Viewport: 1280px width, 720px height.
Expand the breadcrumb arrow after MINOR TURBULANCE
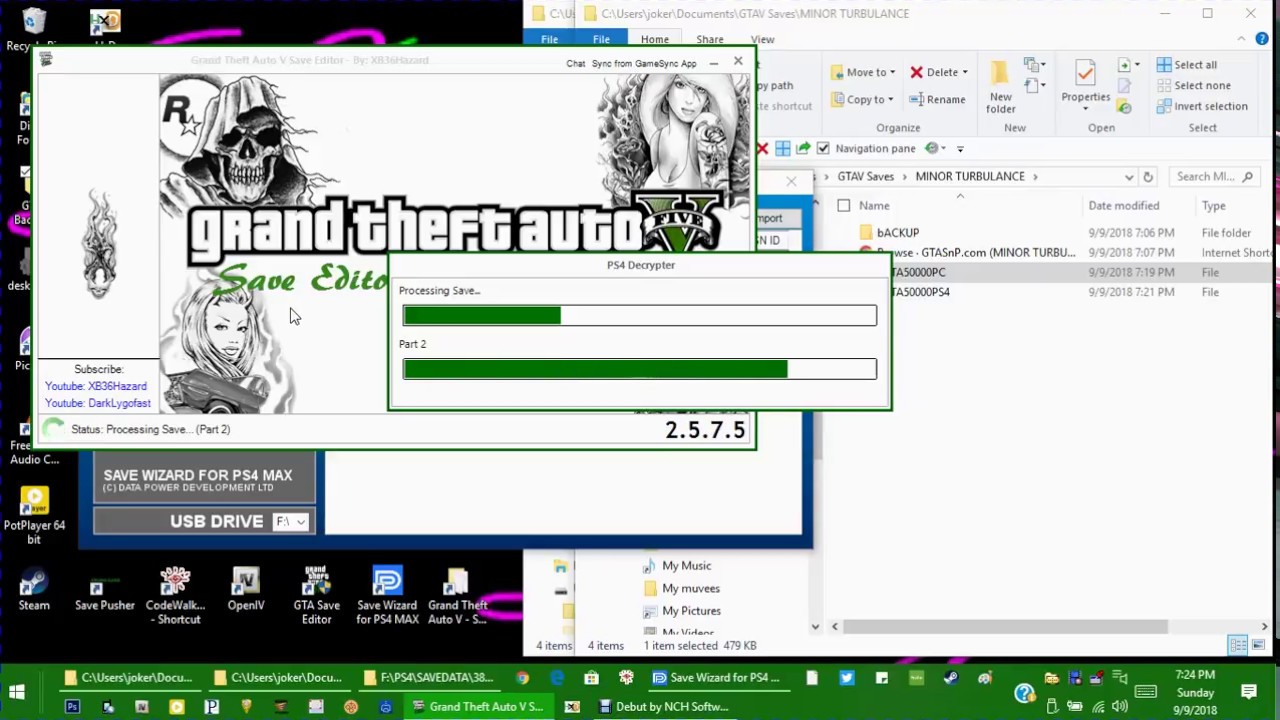(1035, 177)
